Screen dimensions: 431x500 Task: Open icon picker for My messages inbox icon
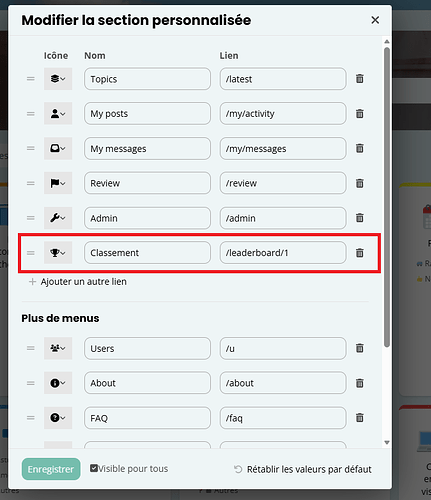click(58, 148)
